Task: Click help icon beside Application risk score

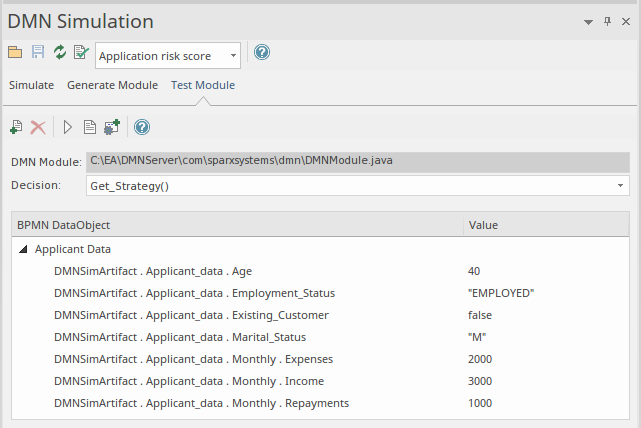Action: tap(262, 53)
